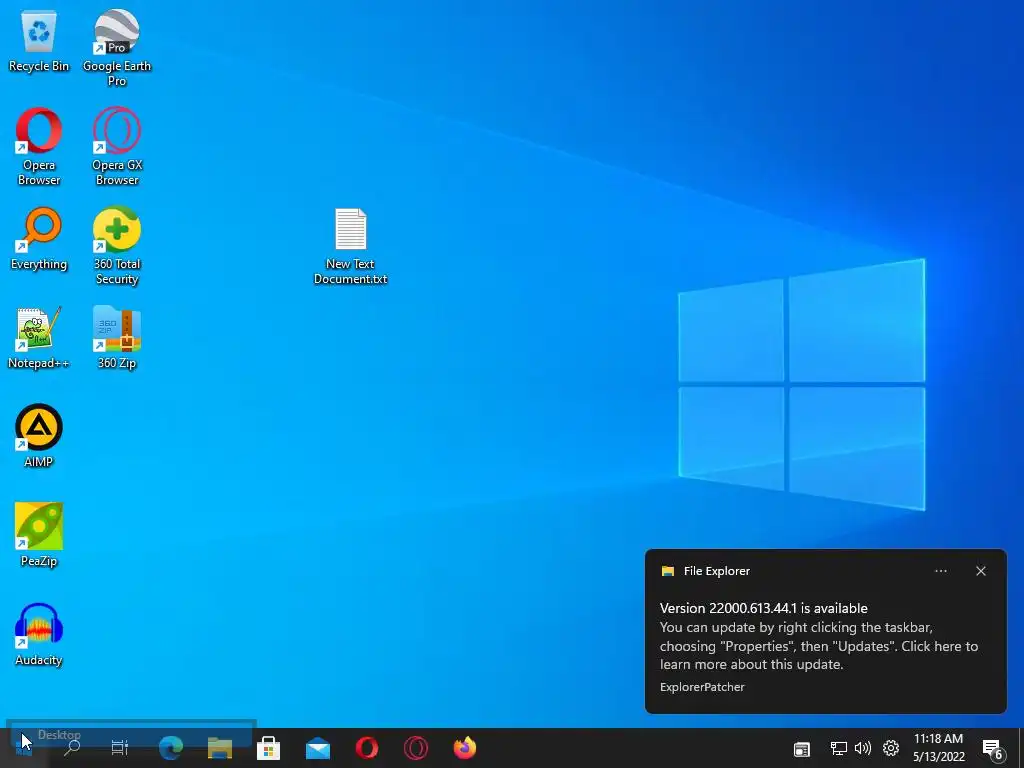The width and height of the screenshot is (1024, 768).
Task: Select the AIMP desktop shortcut
Action: point(39,436)
